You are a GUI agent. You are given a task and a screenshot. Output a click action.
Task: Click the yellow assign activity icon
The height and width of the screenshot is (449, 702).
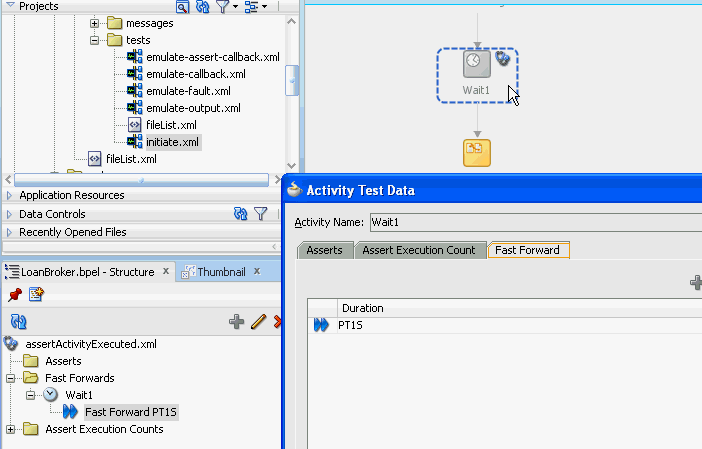(477, 153)
